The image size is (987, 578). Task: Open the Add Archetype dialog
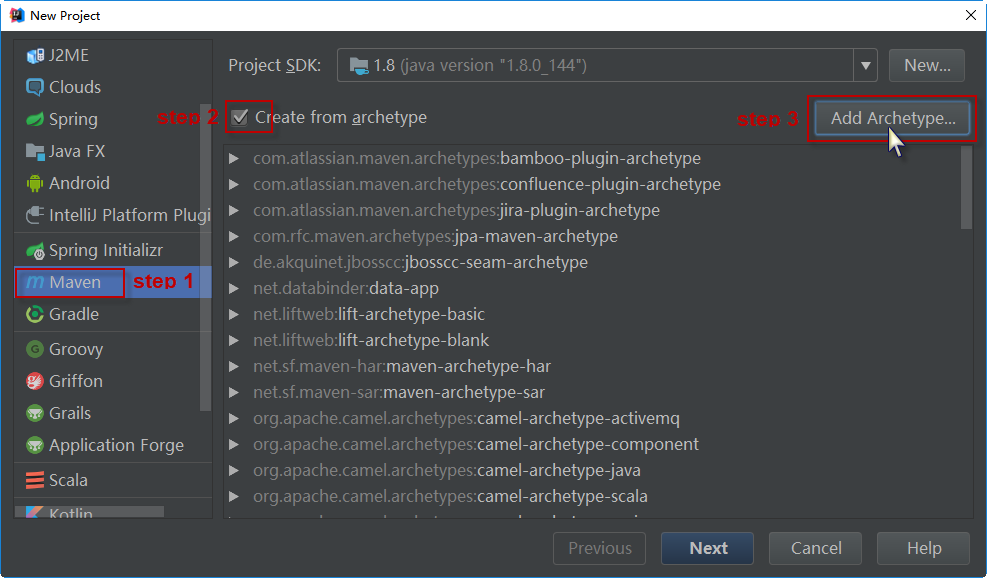[x=893, y=118]
